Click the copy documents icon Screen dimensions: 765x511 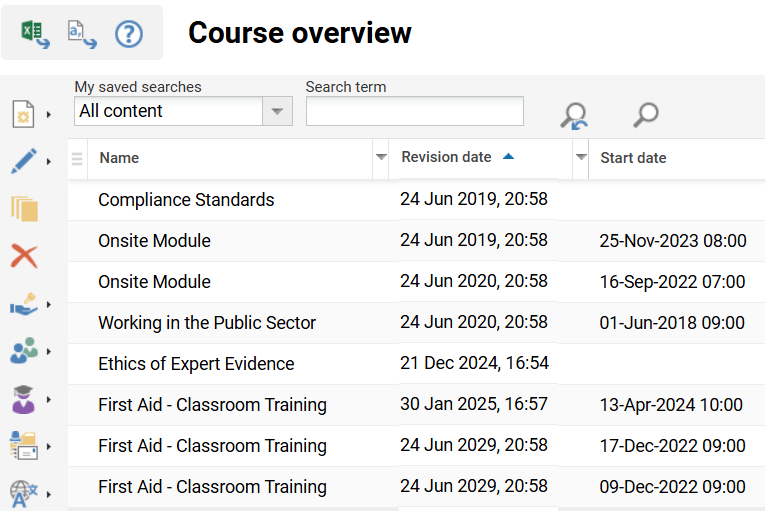(24, 208)
